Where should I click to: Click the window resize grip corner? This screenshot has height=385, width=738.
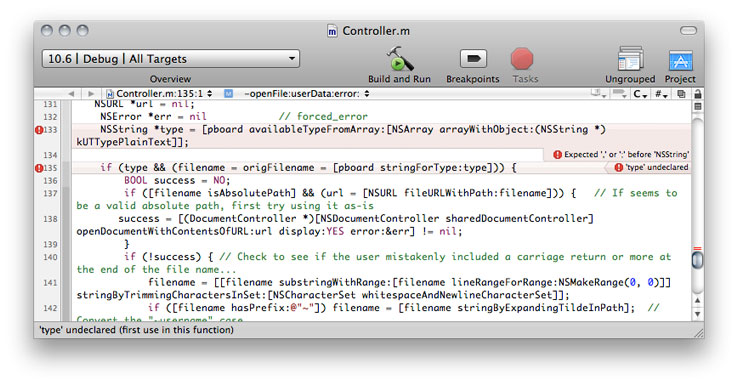click(698, 332)
